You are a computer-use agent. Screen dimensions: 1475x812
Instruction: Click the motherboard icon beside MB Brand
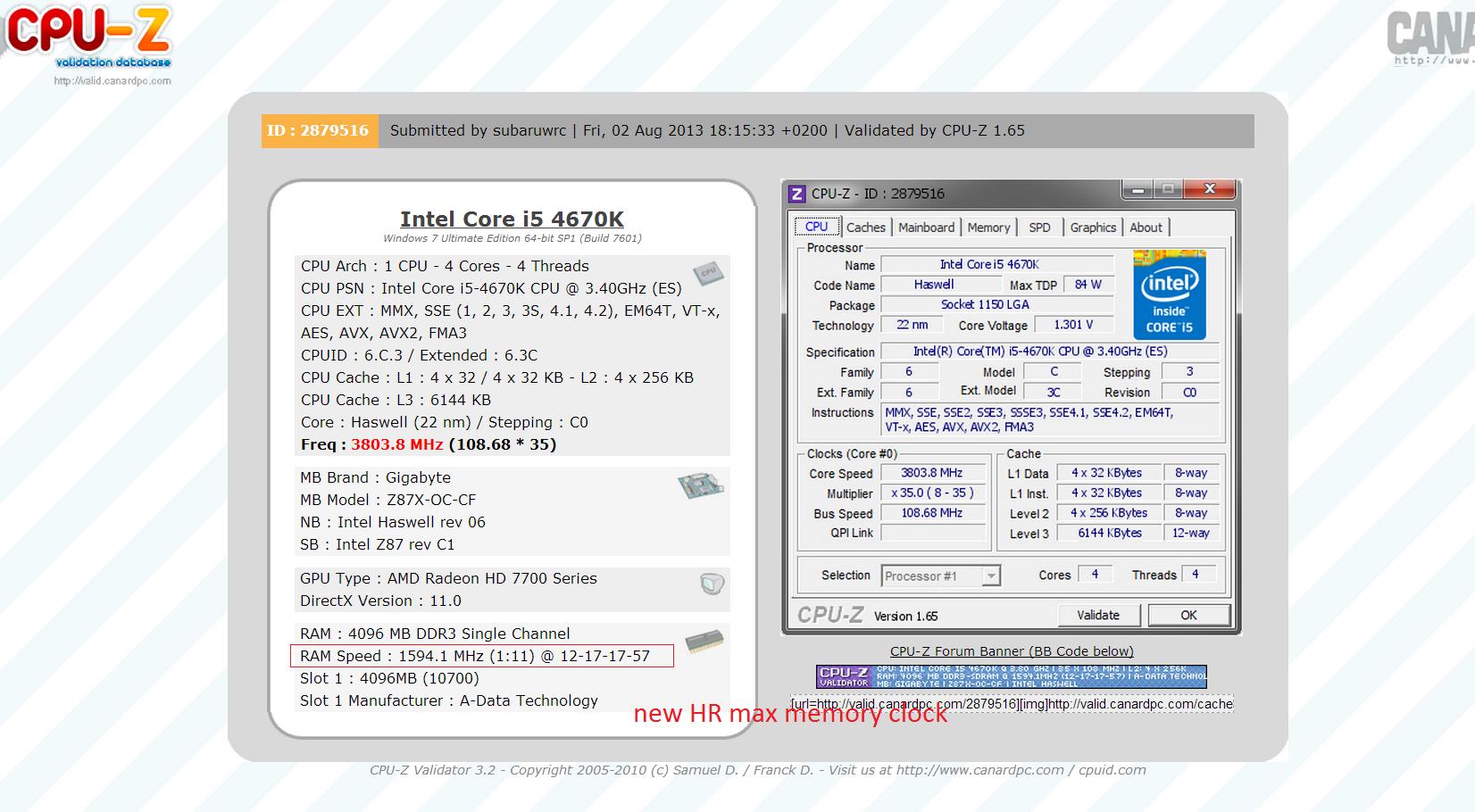coord(701,485)
